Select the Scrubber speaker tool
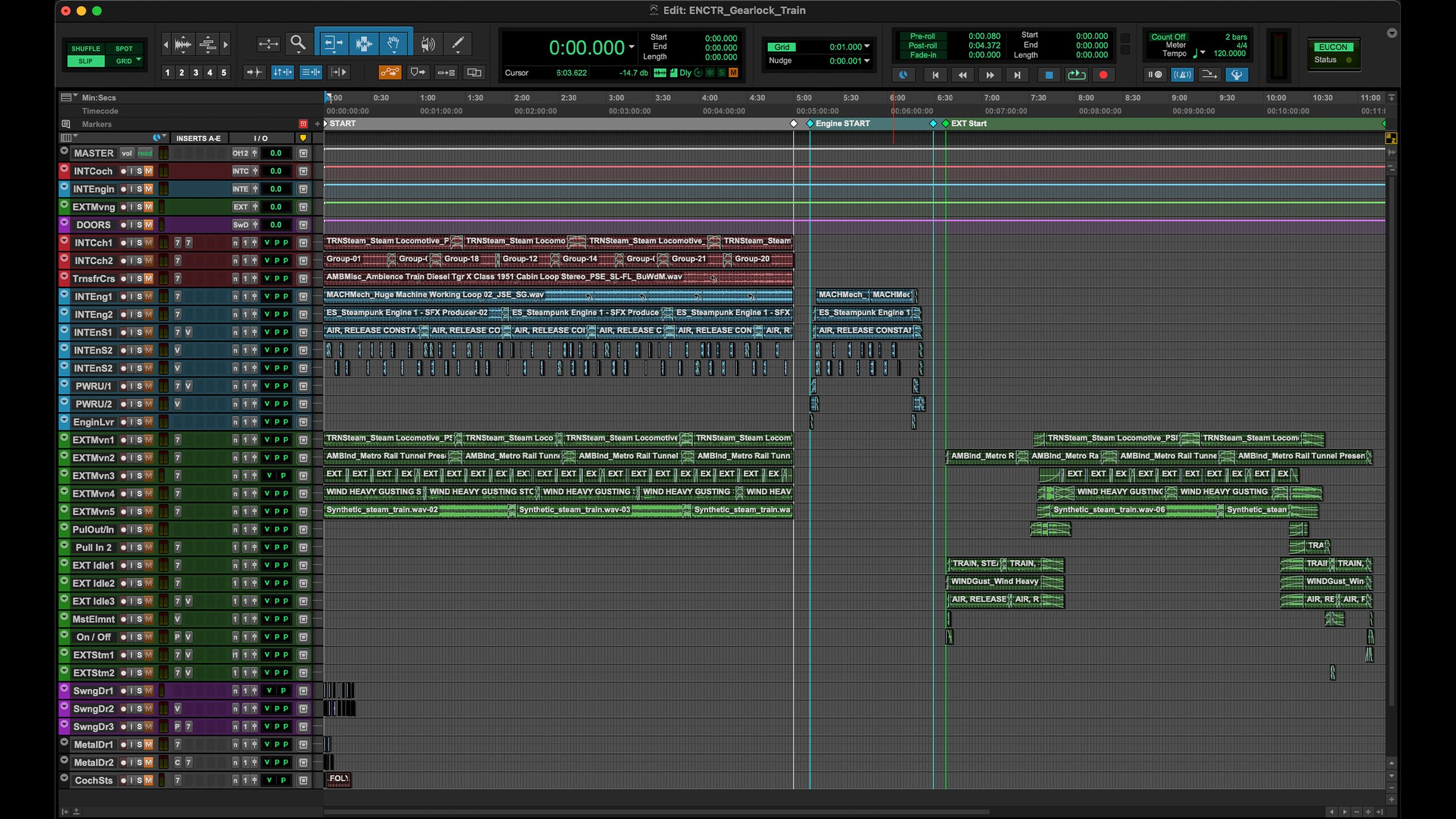The width and height of the screenshot is (1456, 819). [x=427, y=44]
